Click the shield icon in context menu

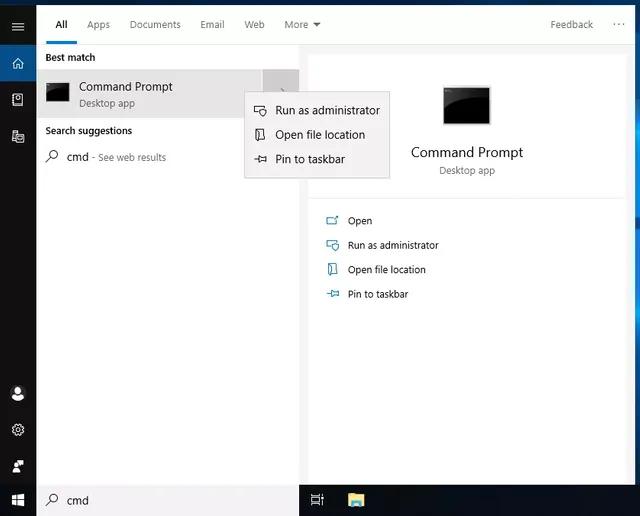[260, 111]
